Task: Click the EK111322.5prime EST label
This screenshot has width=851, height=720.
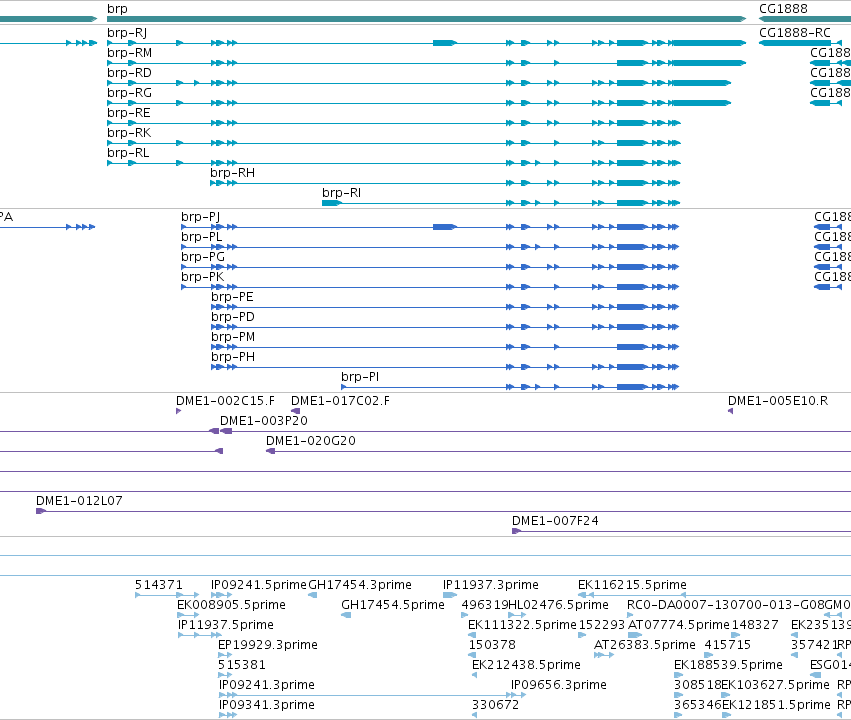Action: tap(522, 625)
